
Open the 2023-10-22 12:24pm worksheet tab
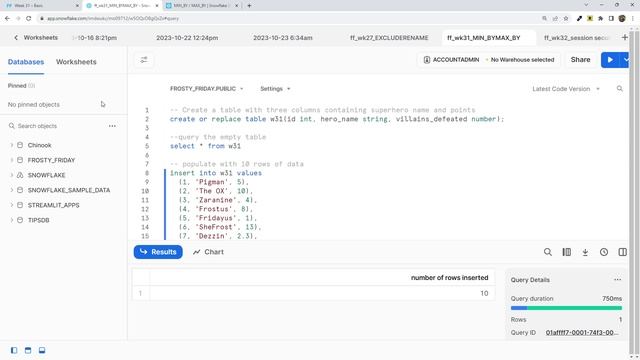click(187, 38)
